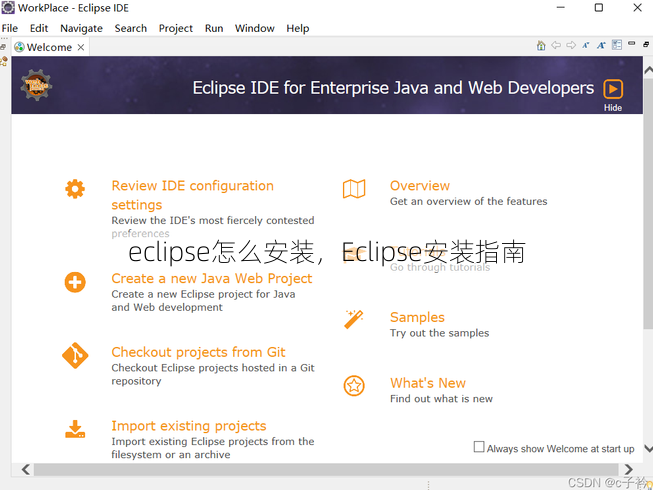Open Import existing projects link
The height and width of the screenshot is (490, 653).
pos(189,426)
